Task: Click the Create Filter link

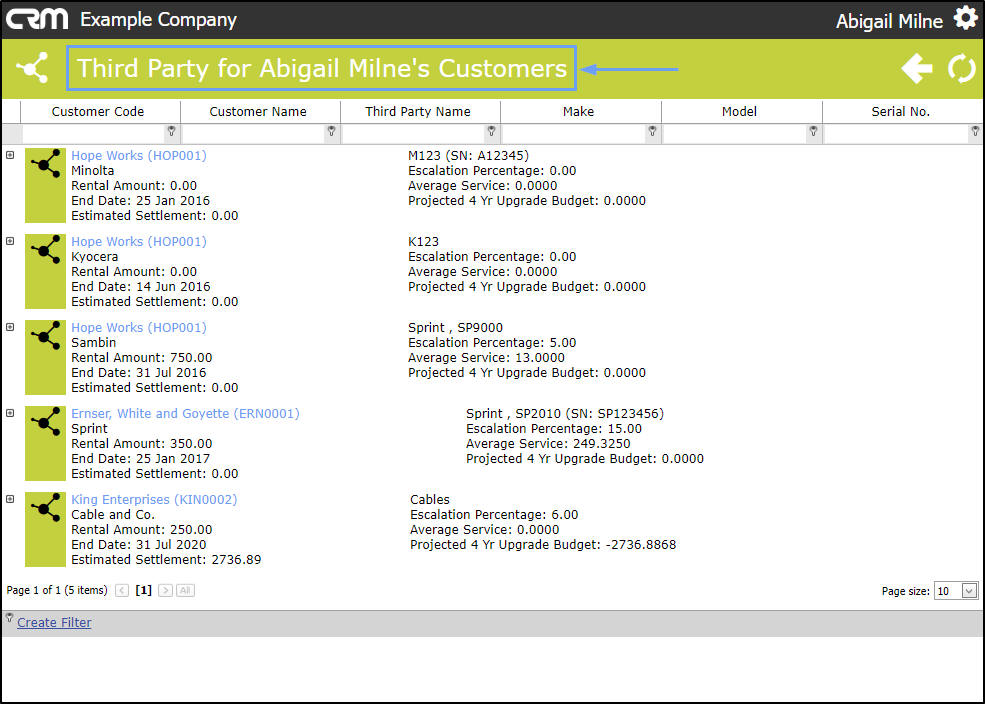Action: 54,622
